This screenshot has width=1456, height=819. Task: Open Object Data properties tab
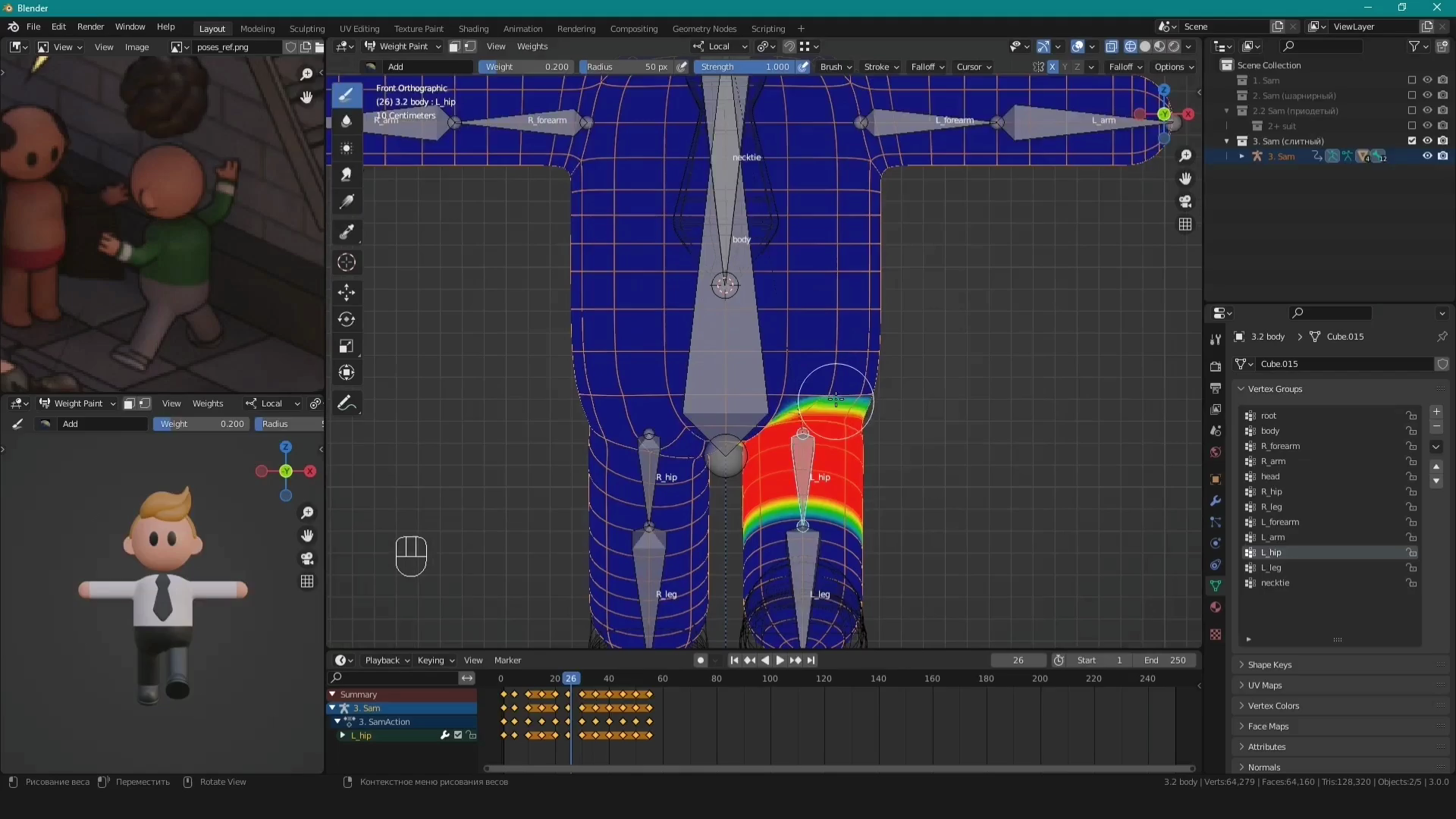click(1216, 585)
